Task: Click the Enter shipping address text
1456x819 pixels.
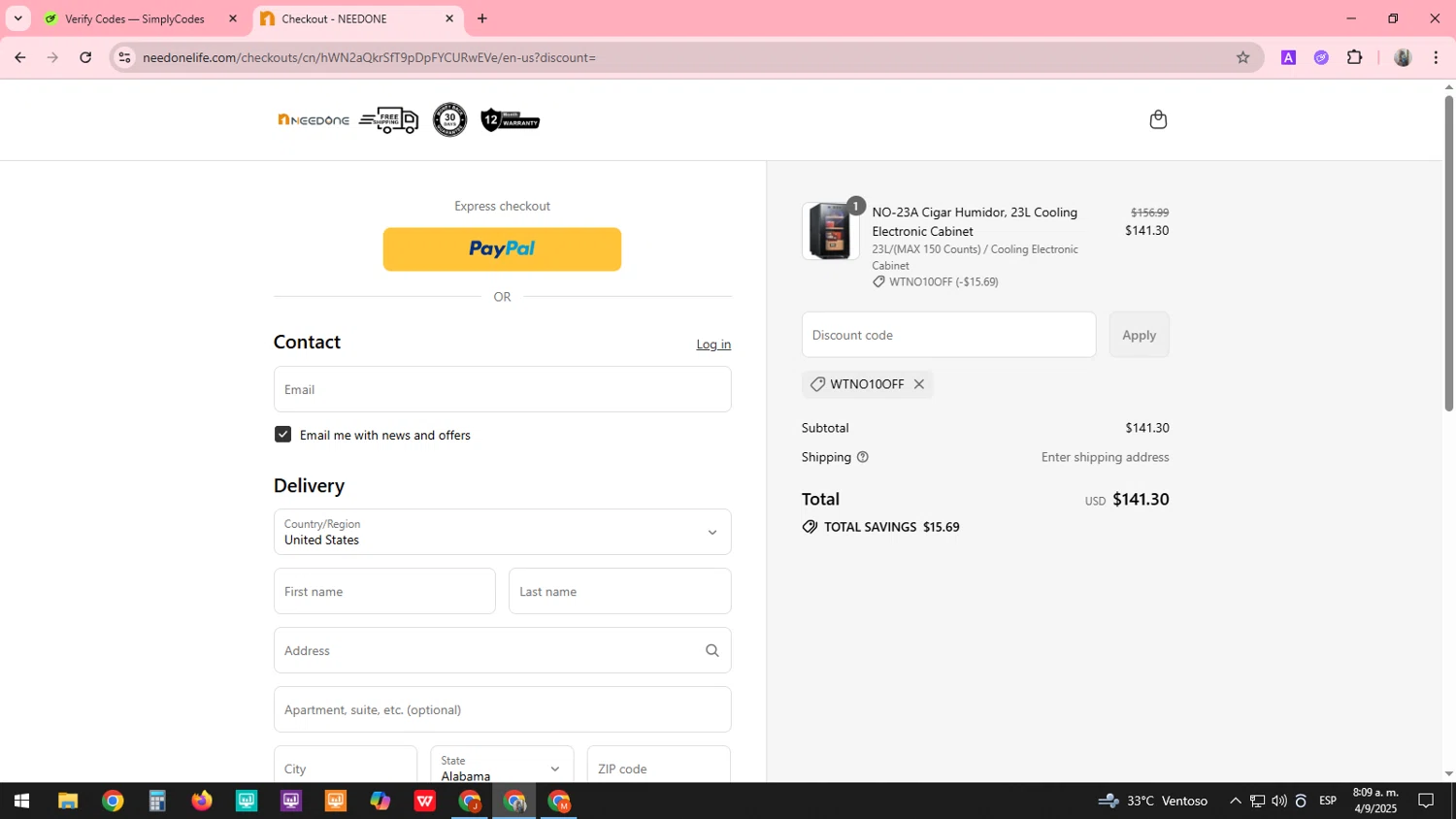Action: tap(1105, 457)
